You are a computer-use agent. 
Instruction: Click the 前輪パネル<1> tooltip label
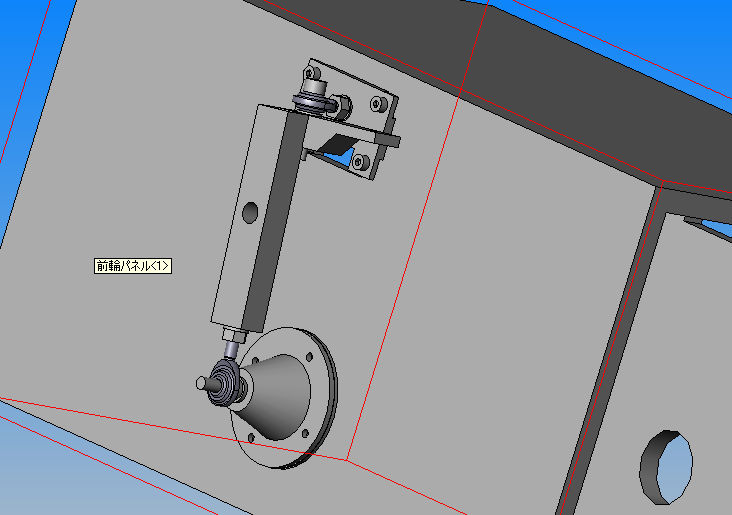click(x=133, y=266)
